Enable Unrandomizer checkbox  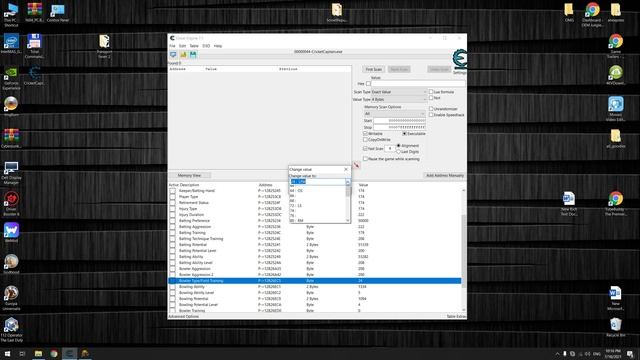click(431, 109)
